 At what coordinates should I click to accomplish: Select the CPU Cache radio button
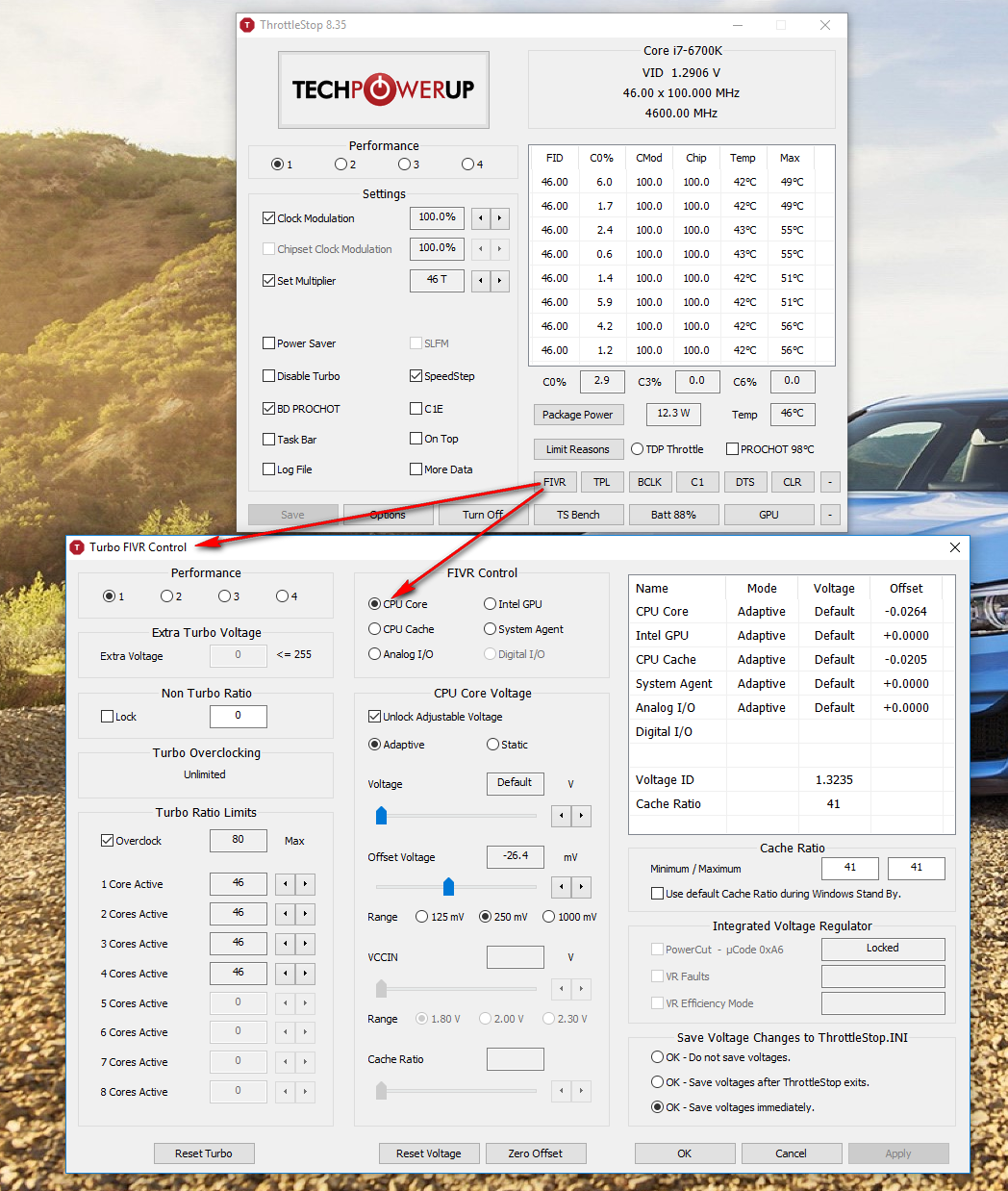tap(375, 629)
